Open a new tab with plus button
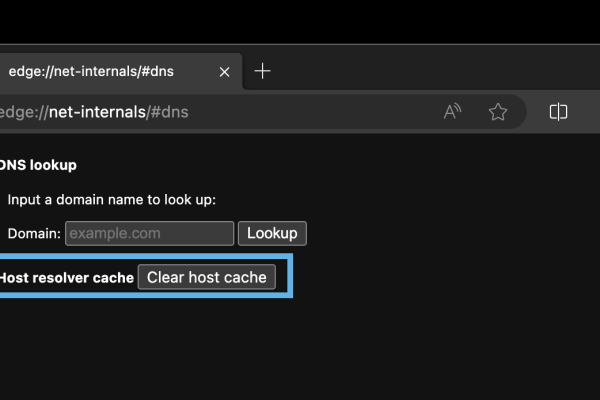 pos(262,71)
